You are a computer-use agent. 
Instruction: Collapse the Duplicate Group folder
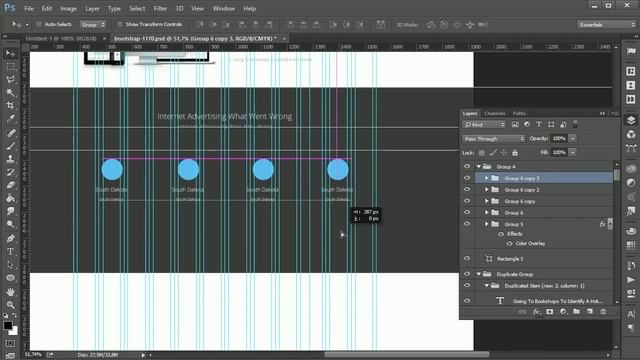click(x=479, y=274)
